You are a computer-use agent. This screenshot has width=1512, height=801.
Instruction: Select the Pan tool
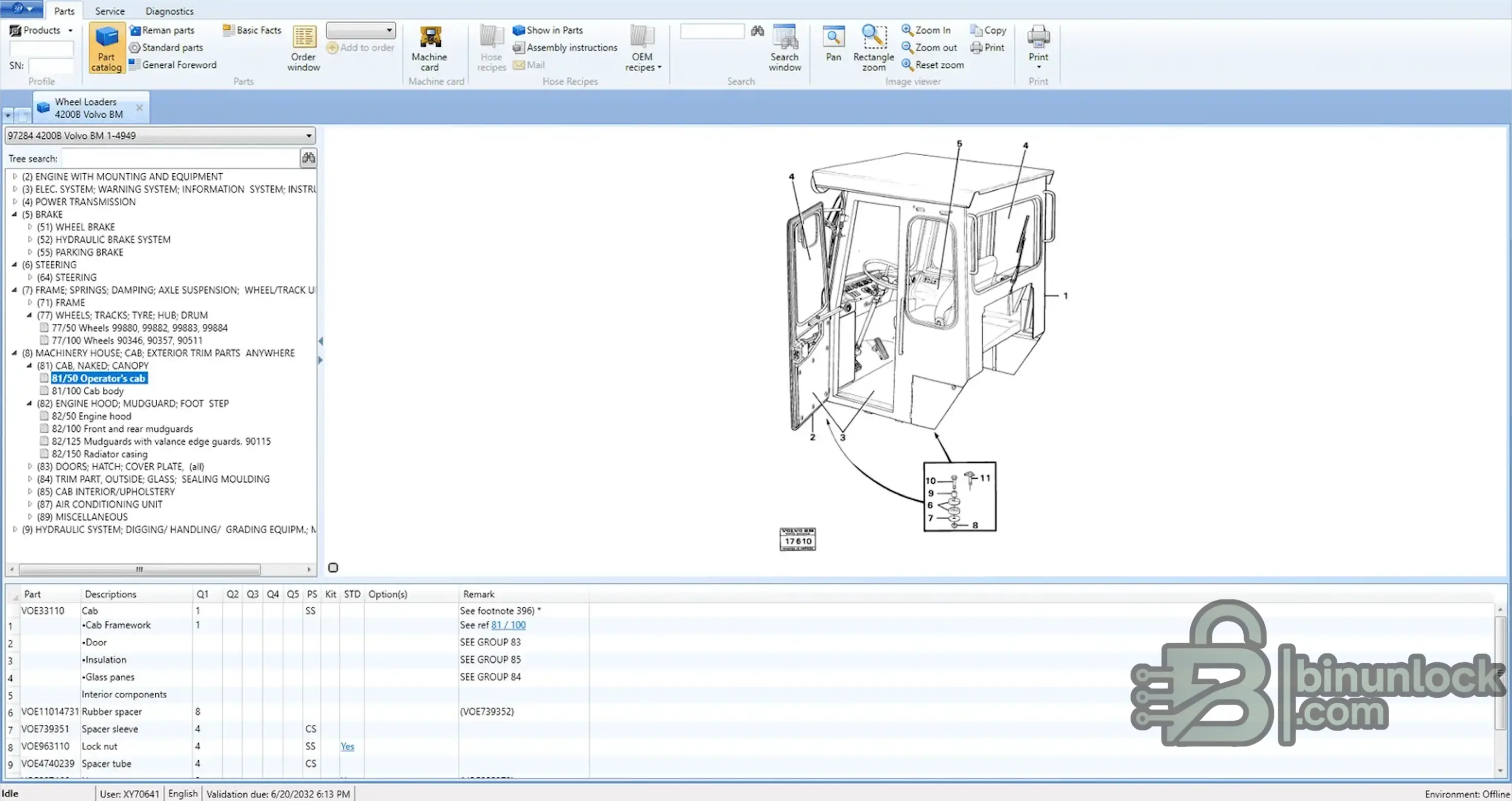point(834,44)
